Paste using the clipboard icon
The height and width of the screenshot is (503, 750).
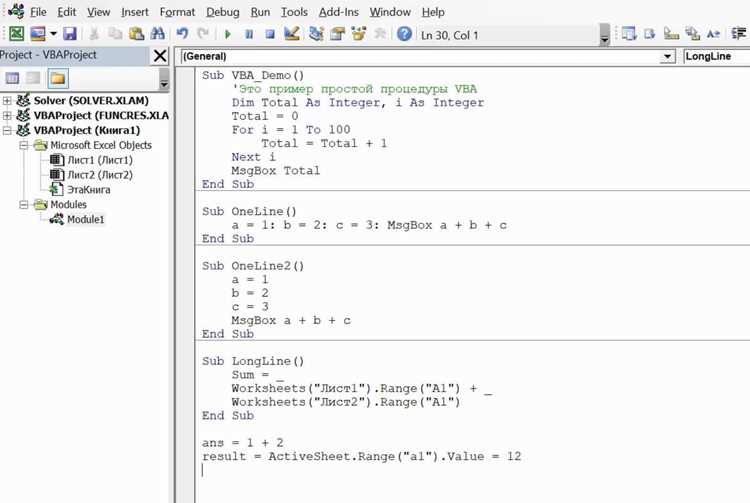[136, 34]
